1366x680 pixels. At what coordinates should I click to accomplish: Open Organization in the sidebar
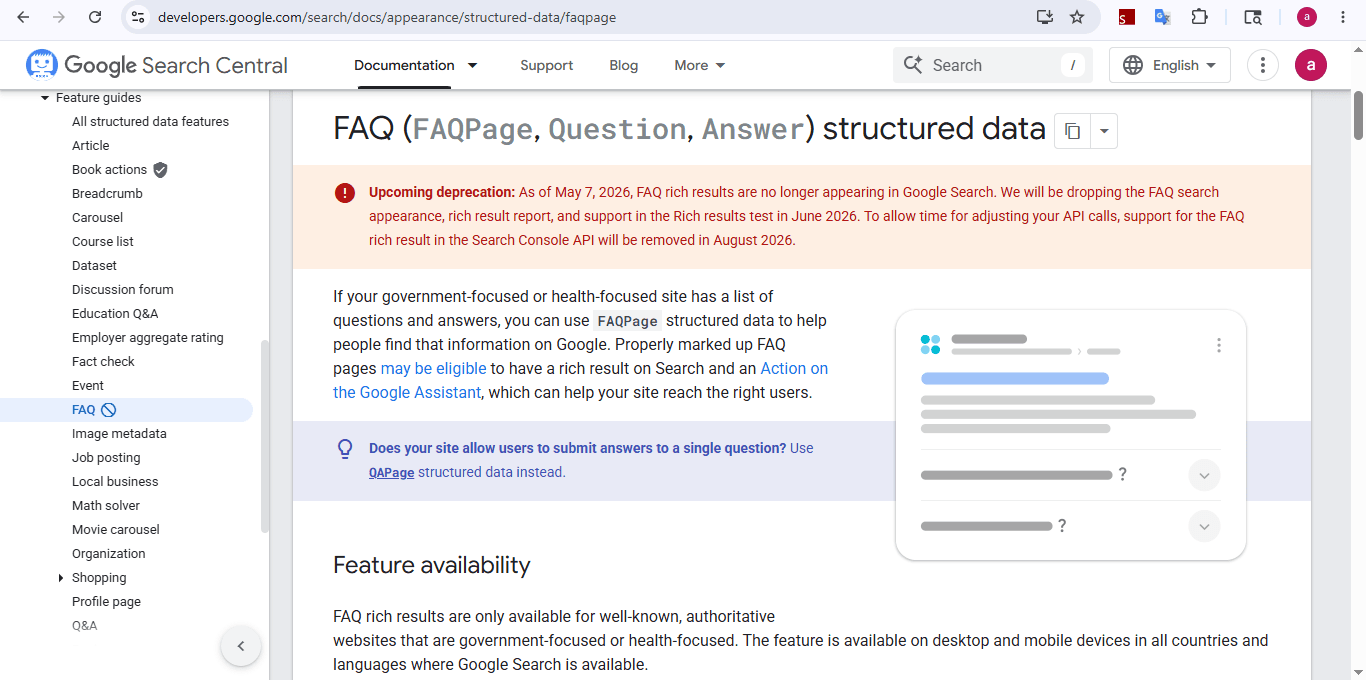[x=109, y=554]
